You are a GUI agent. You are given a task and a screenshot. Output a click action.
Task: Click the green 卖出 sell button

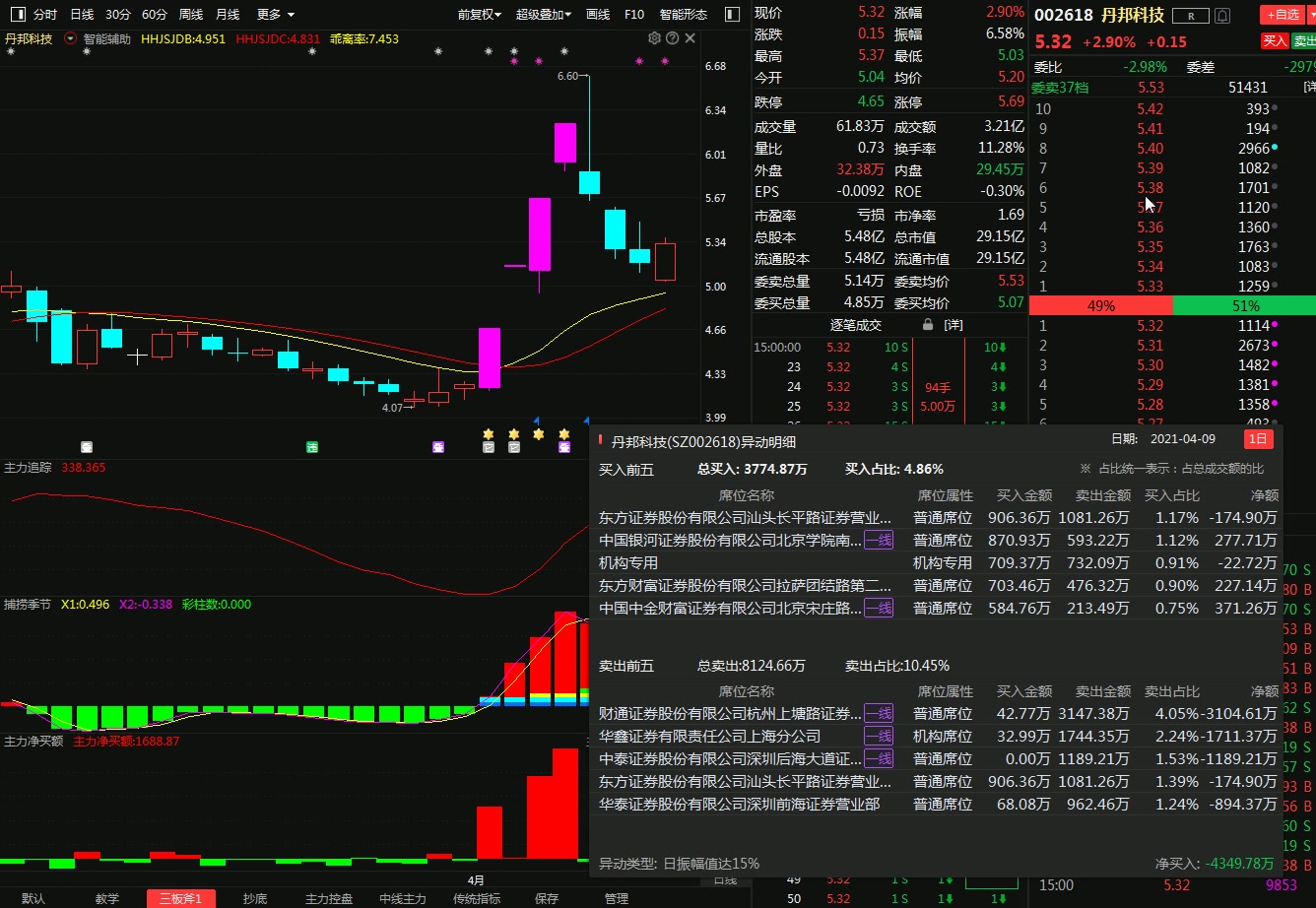[x=1303, y=41]
